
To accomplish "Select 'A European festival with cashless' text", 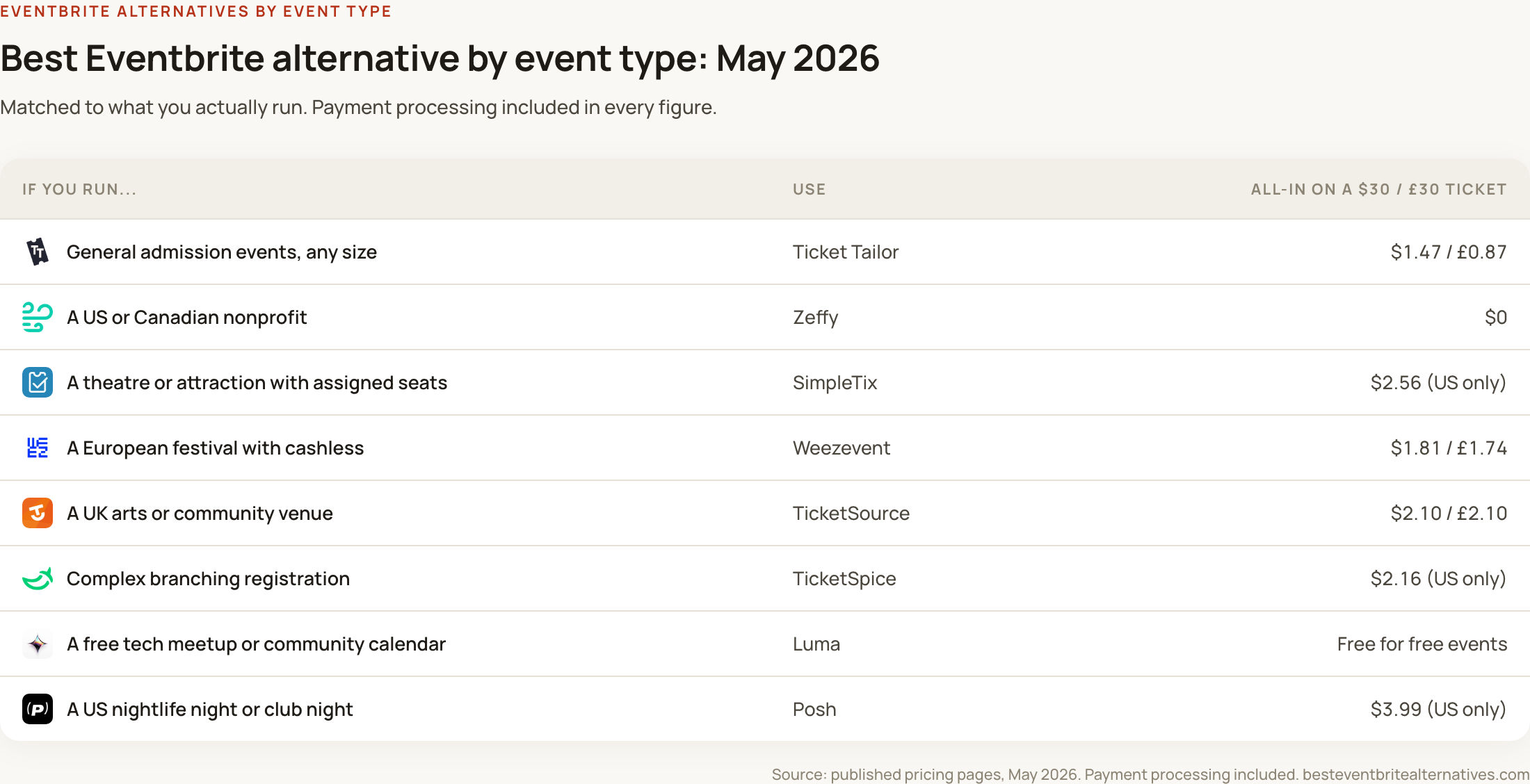I will click(215, 448).
